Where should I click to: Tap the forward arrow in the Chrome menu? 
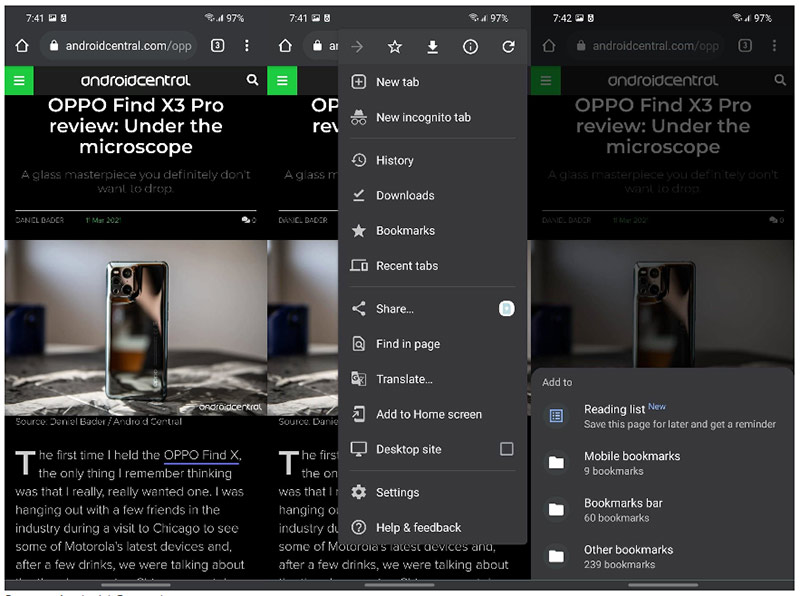coord(357,47)
